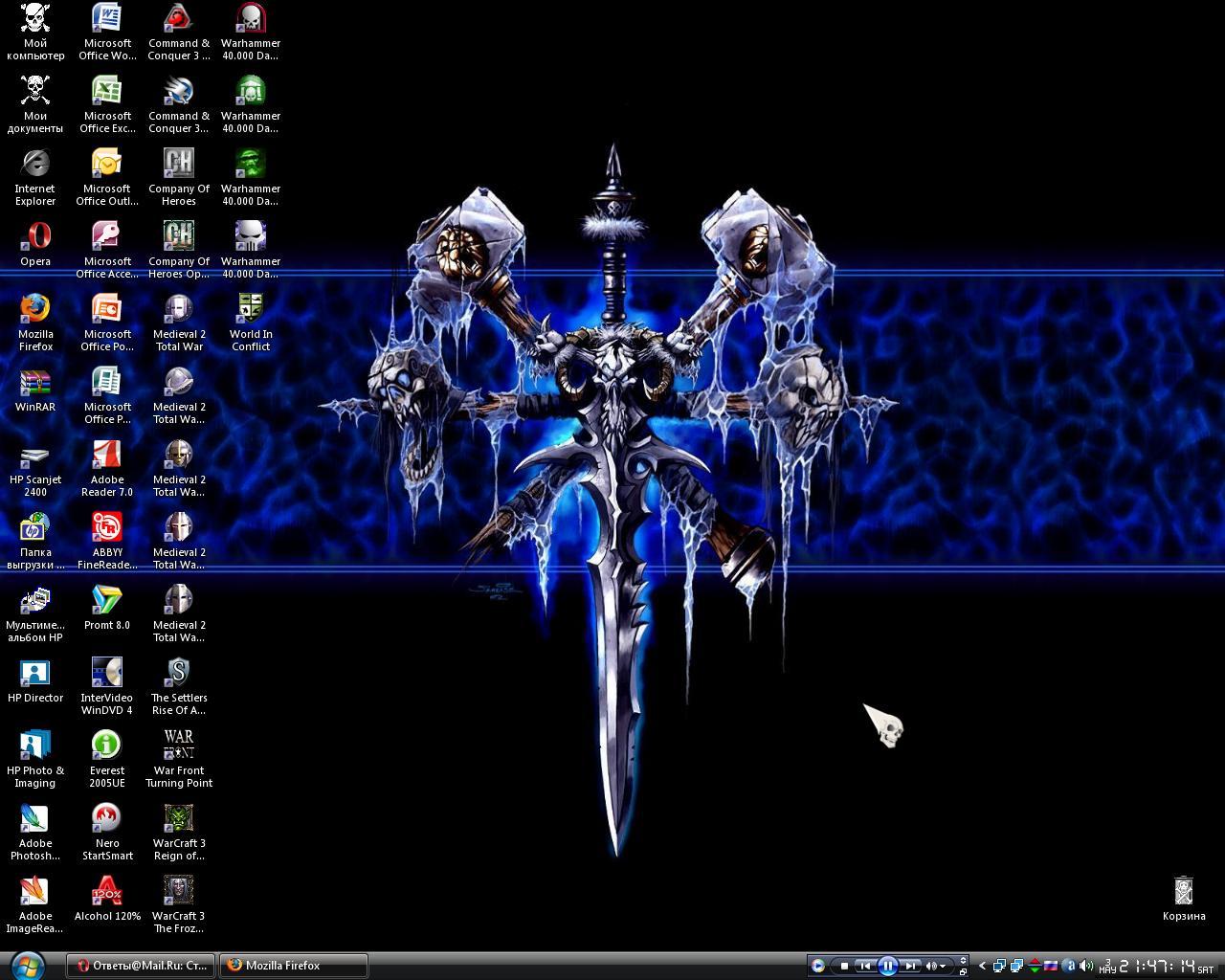The height and width of the screenshot is (980, 1225).
Task: Skip to previous track in toolbar
Action: [x=865, y=966]
